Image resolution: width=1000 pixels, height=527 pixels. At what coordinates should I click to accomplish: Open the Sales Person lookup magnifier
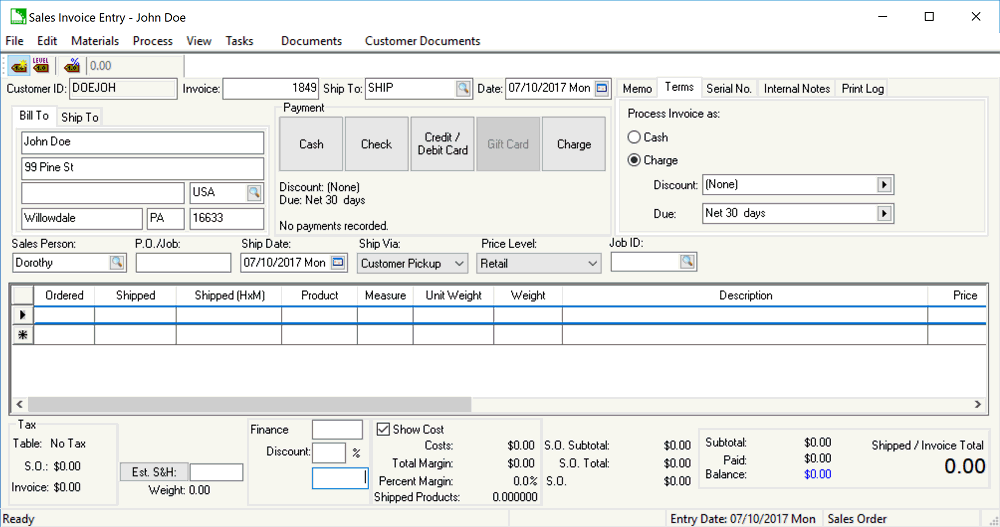(x=117, y=263)
